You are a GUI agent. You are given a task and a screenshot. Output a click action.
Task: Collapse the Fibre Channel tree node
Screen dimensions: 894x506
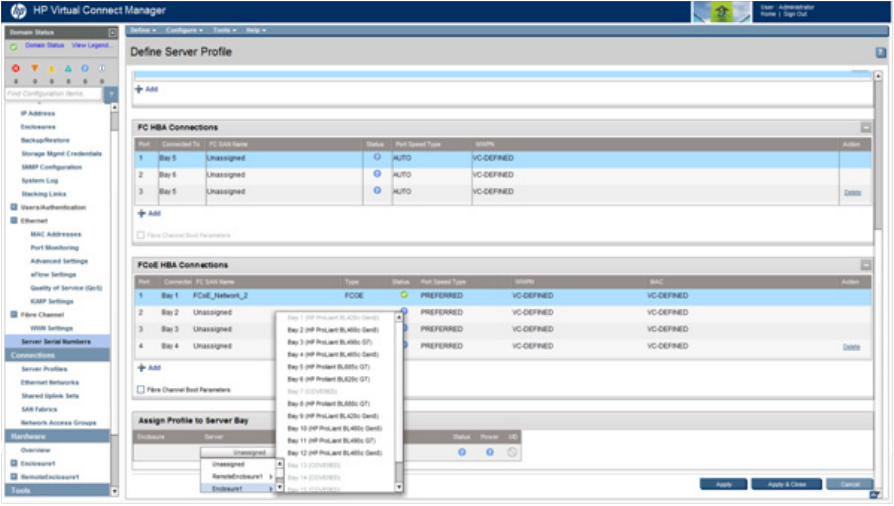(x=14, y=314)
